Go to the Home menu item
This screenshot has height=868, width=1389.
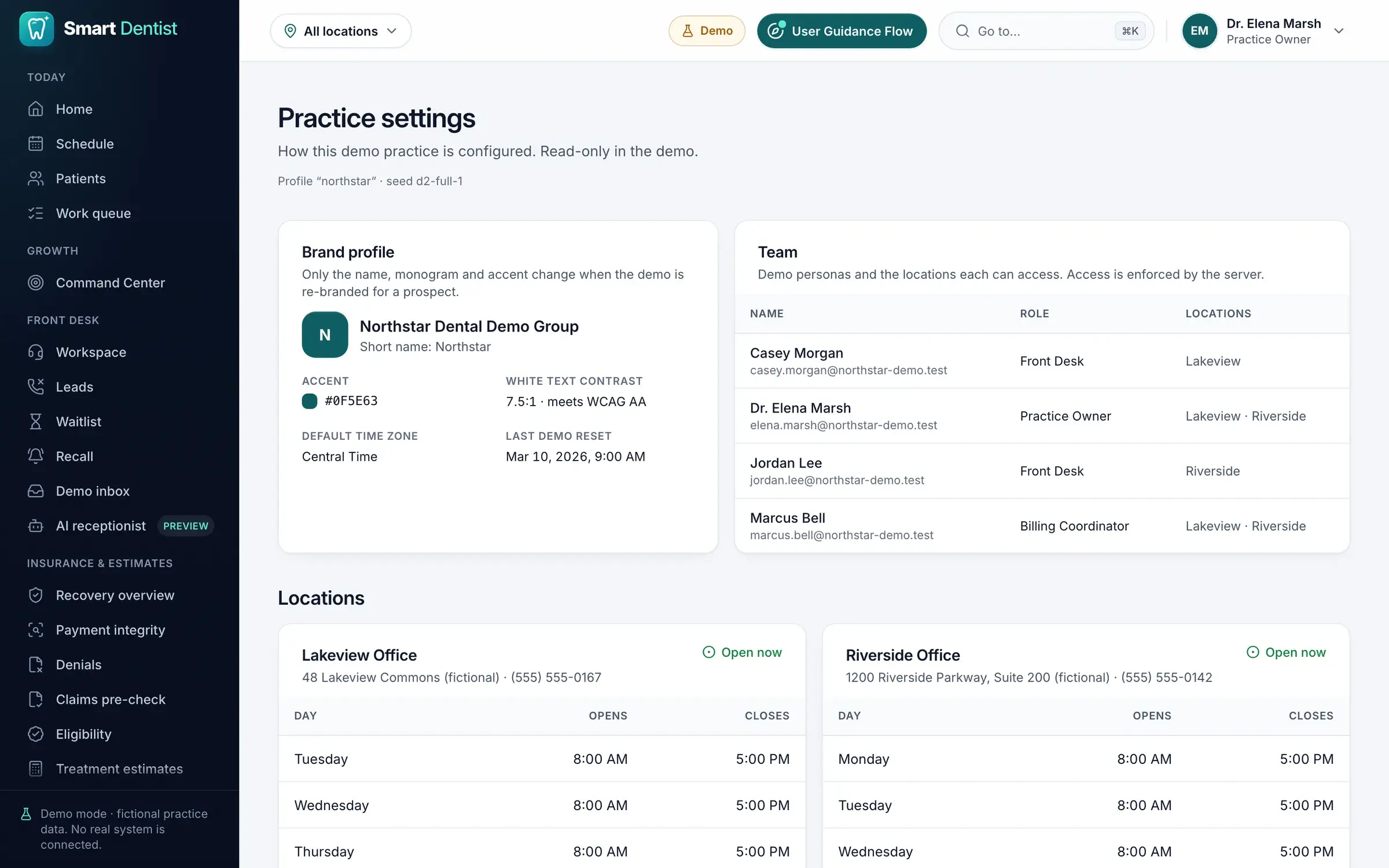point(74,109)
